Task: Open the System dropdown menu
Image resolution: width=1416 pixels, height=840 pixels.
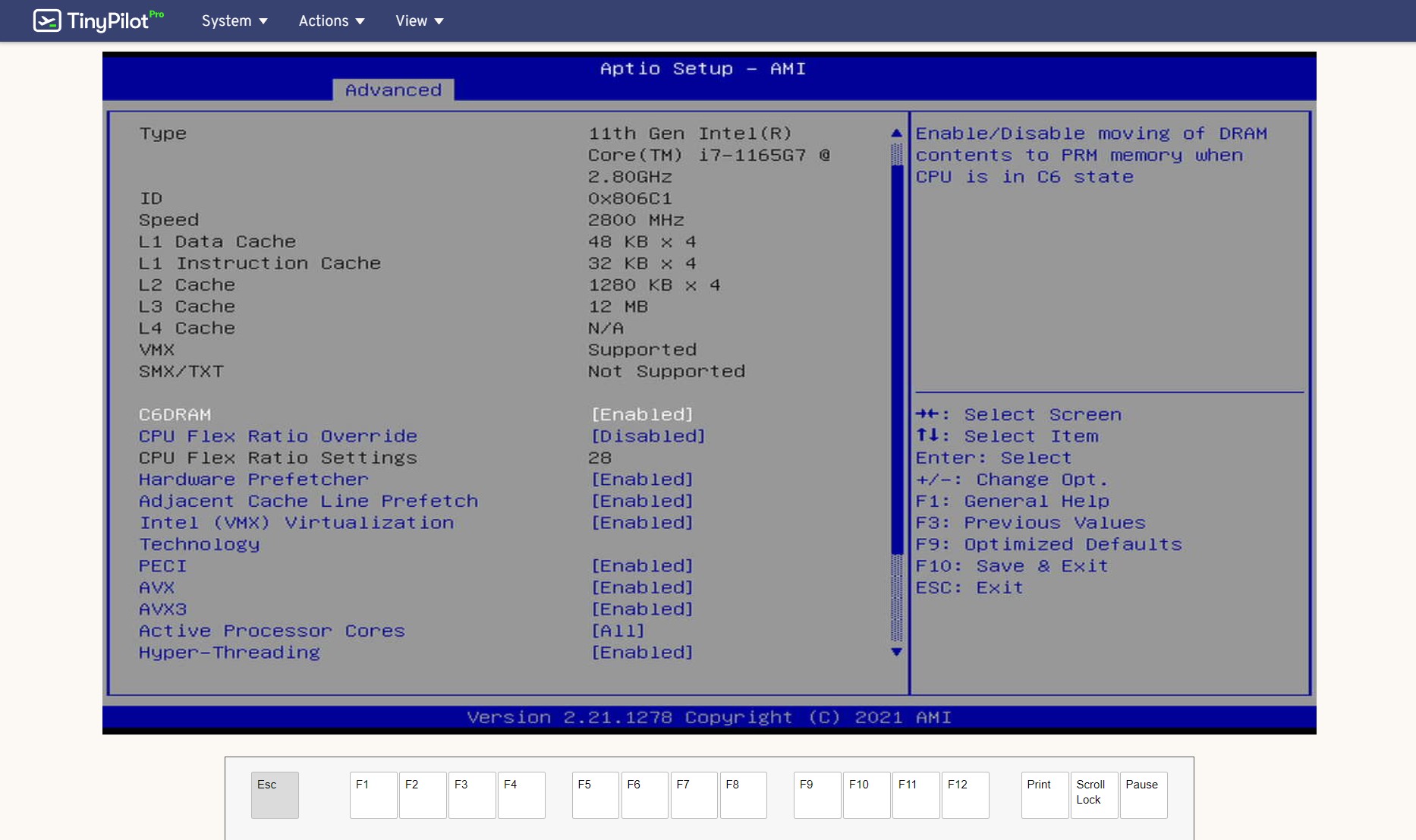Action: [234, 20]
